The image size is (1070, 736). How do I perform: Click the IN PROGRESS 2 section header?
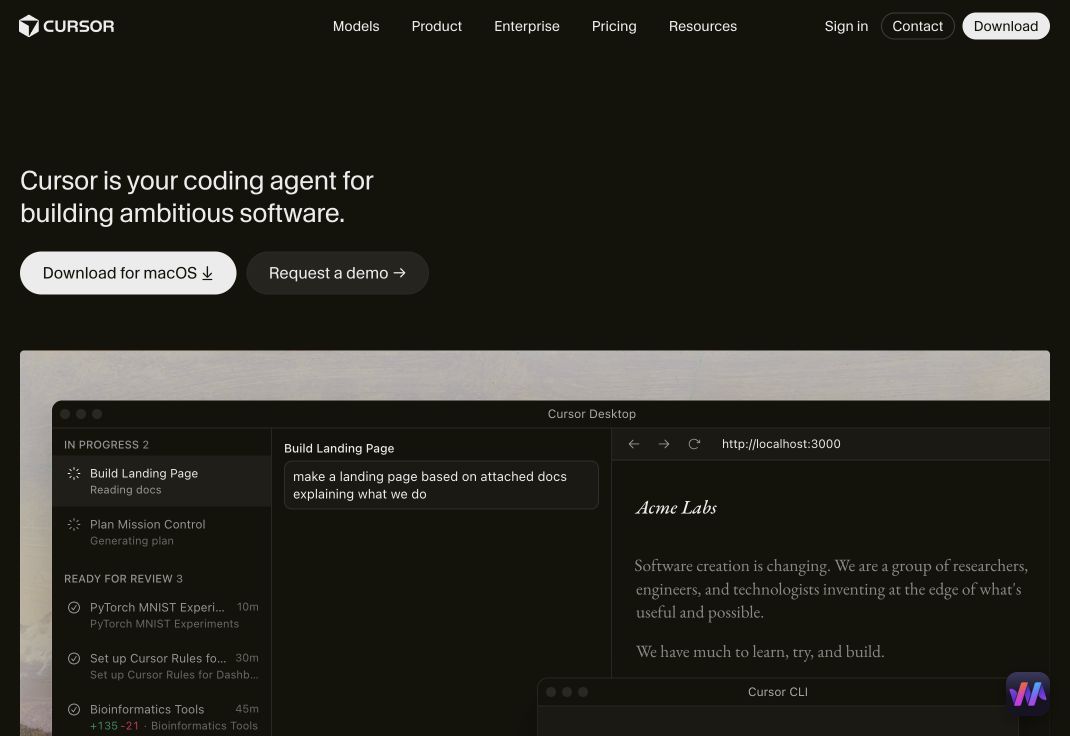pos(106,445)
